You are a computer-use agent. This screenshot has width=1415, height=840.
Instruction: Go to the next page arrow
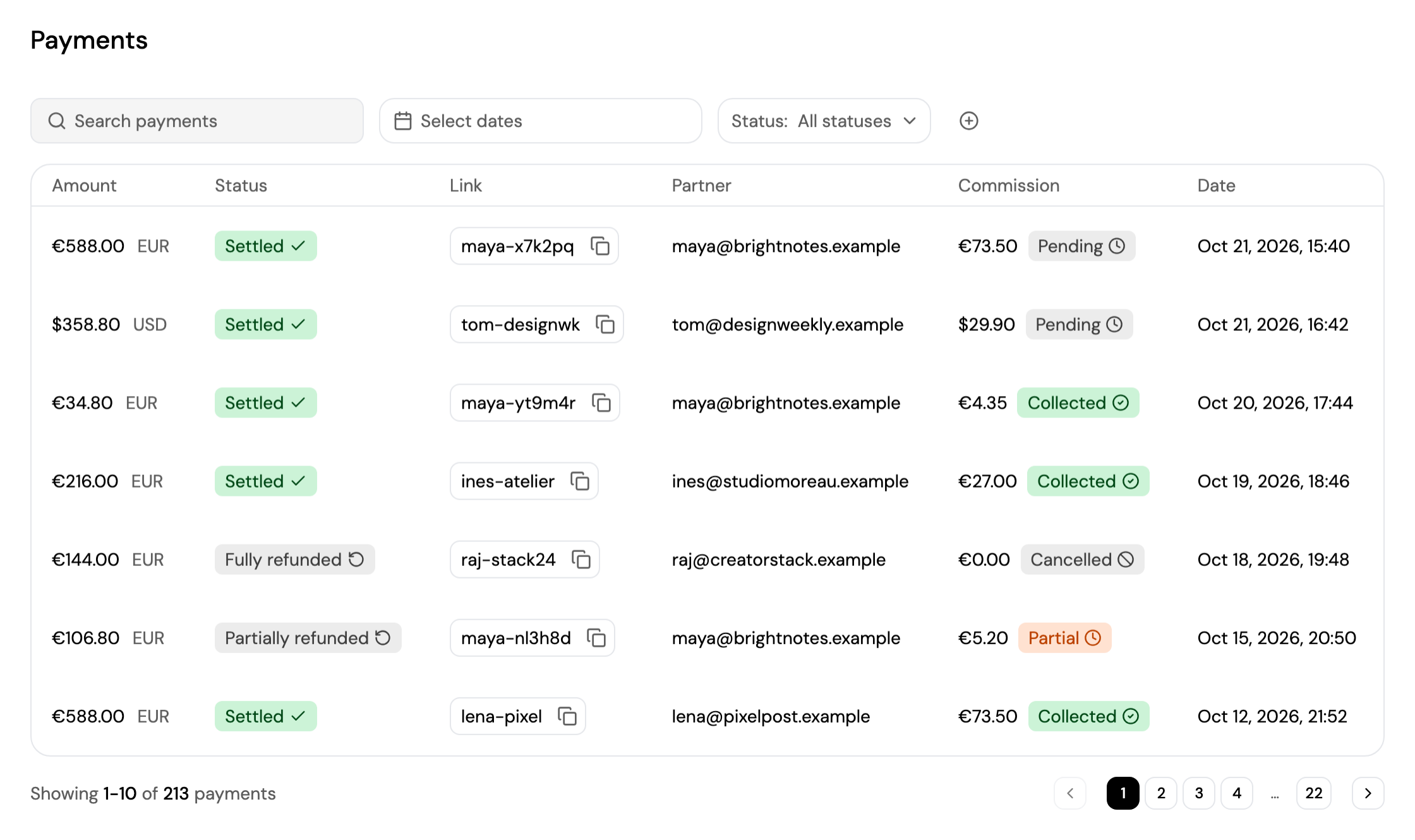coord(1368,793)
